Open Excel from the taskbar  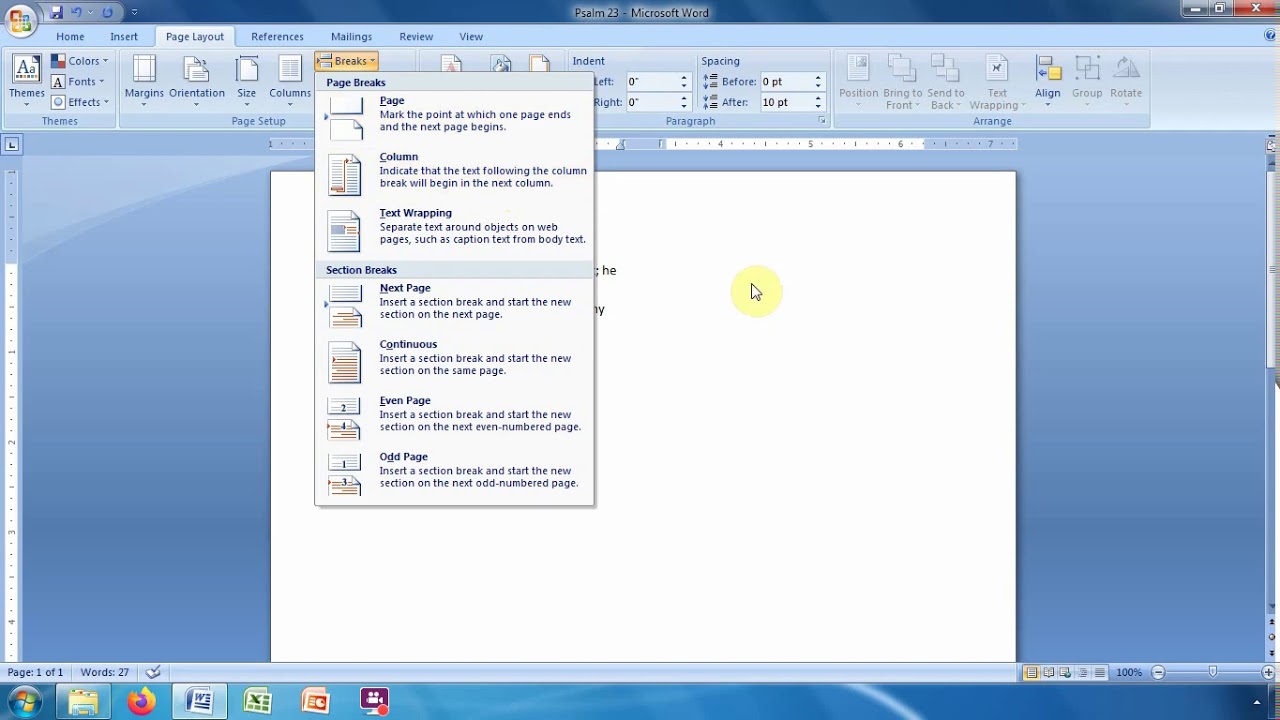(258, 701)
